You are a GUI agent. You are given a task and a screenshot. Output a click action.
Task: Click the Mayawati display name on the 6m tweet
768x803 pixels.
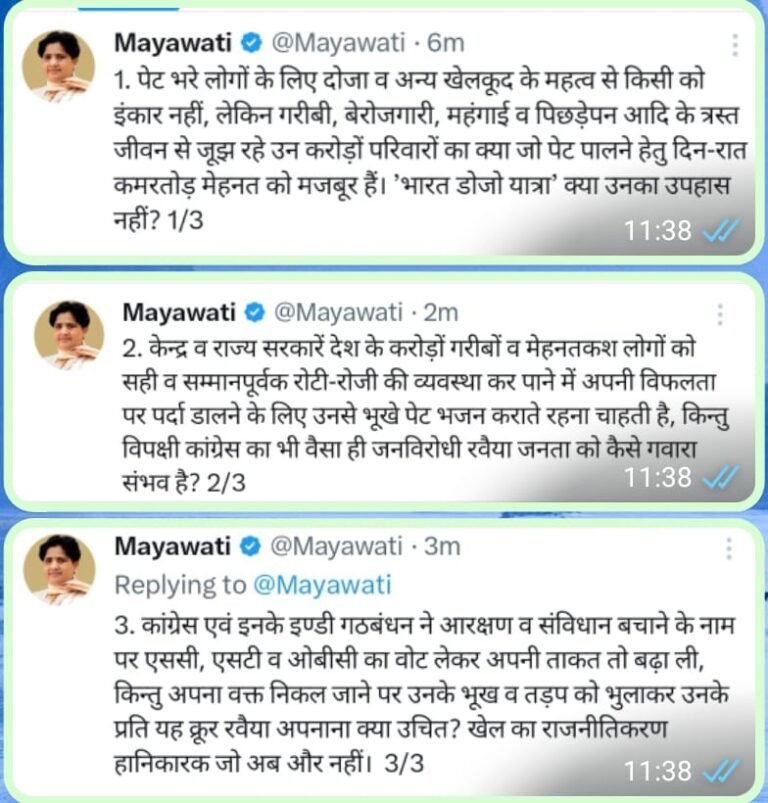(173, 43)
